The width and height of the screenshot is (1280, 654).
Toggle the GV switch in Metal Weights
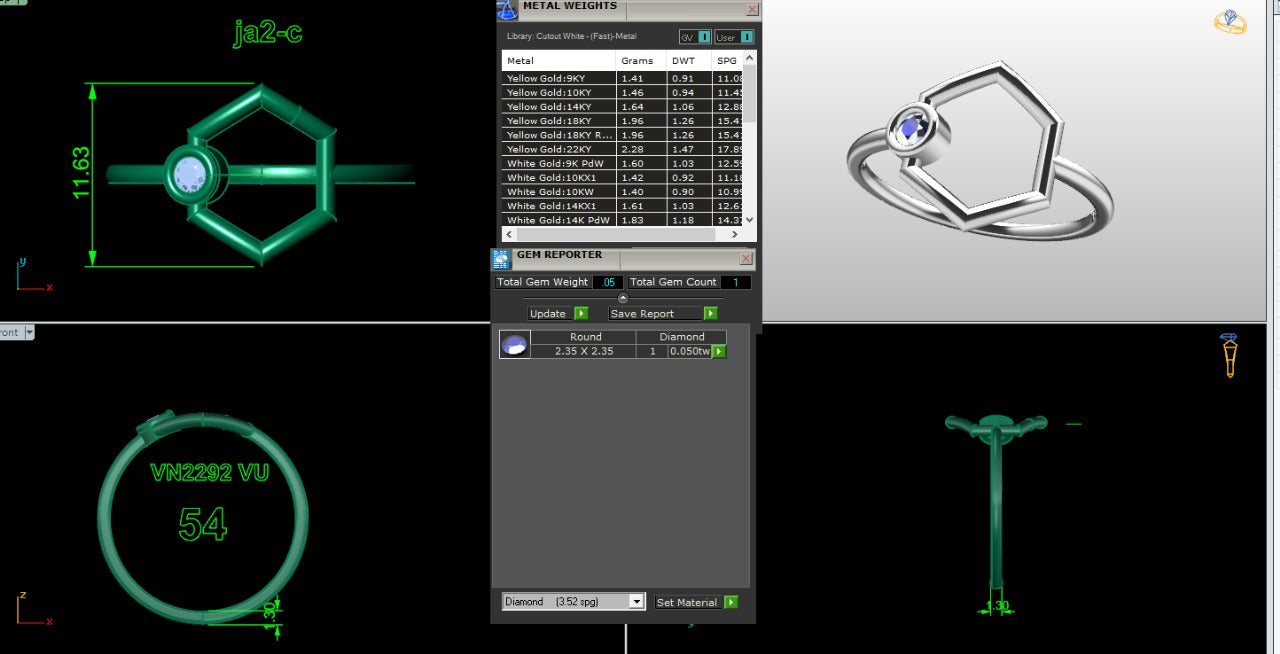705,37
